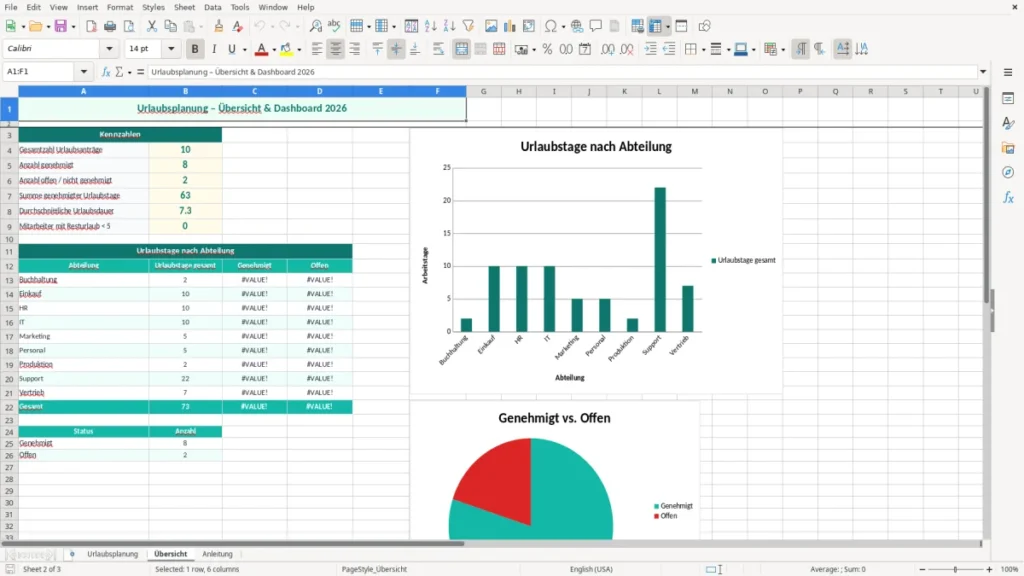This screenshot has height=576, width=1024.
Task: Click the Copy icon
Action: (x=170, y=26)
